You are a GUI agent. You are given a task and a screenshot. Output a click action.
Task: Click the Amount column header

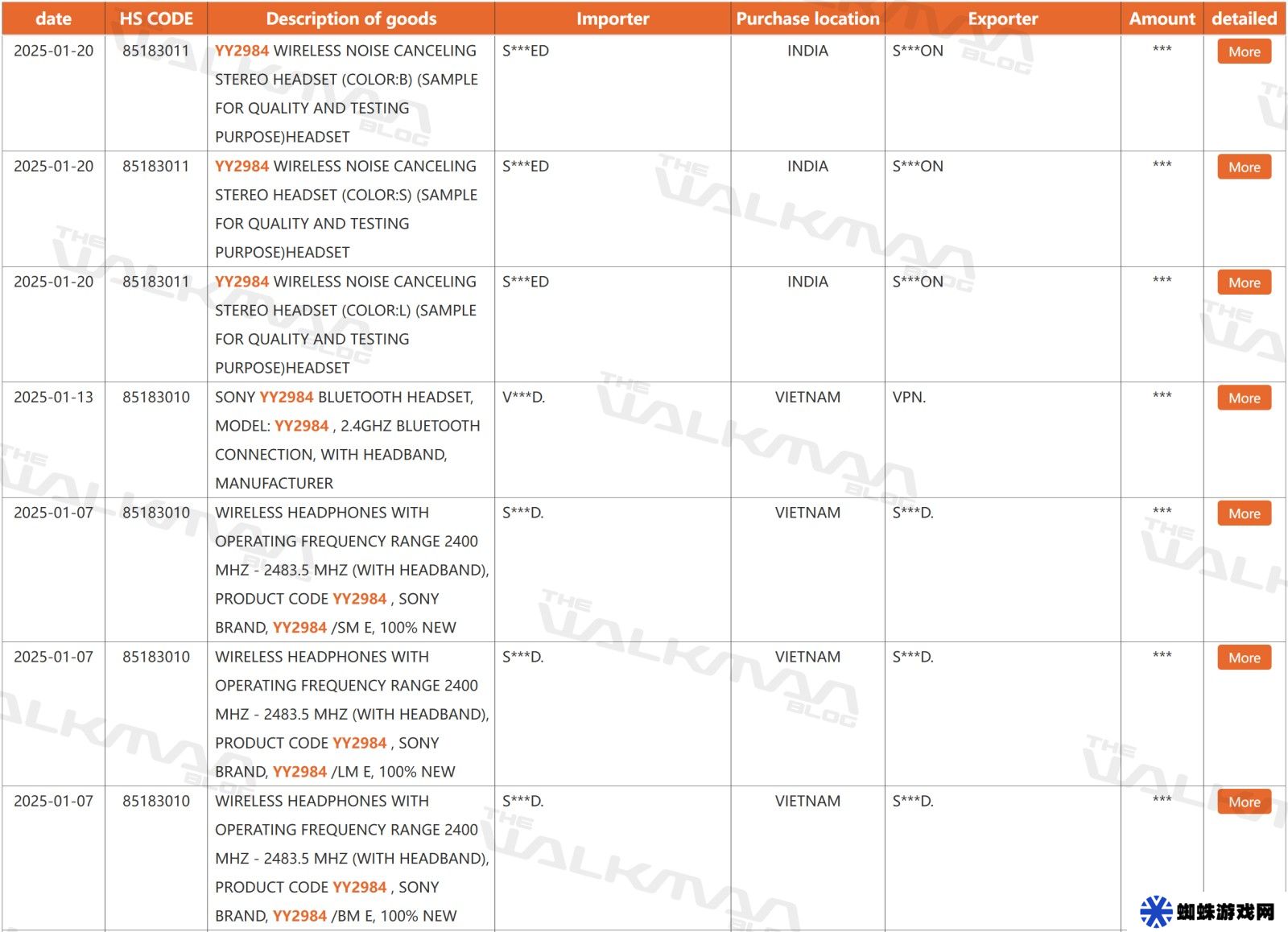point(1162,19)
